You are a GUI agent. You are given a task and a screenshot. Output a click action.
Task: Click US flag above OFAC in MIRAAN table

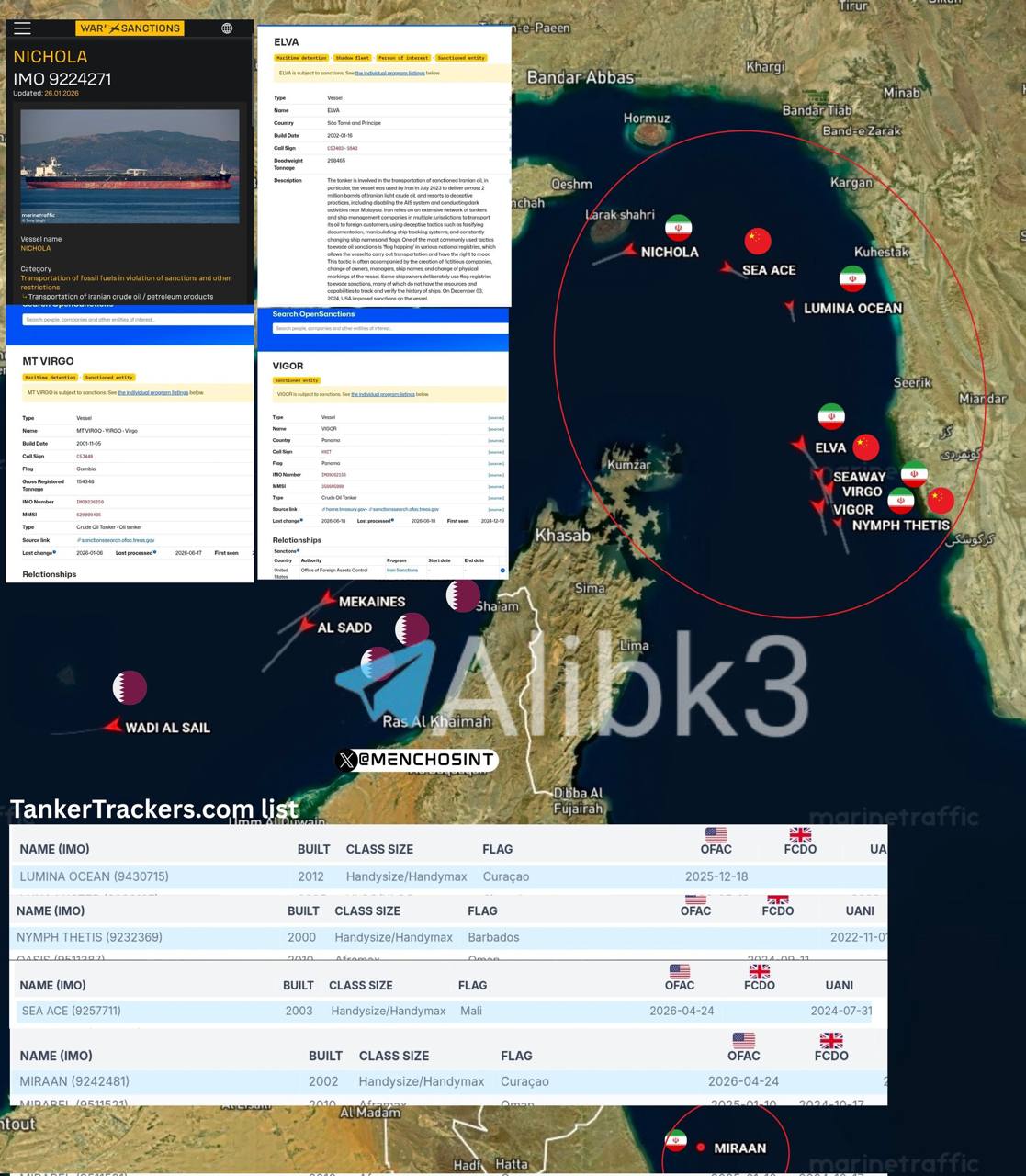pyautogui.click(x=743, y=1040)
